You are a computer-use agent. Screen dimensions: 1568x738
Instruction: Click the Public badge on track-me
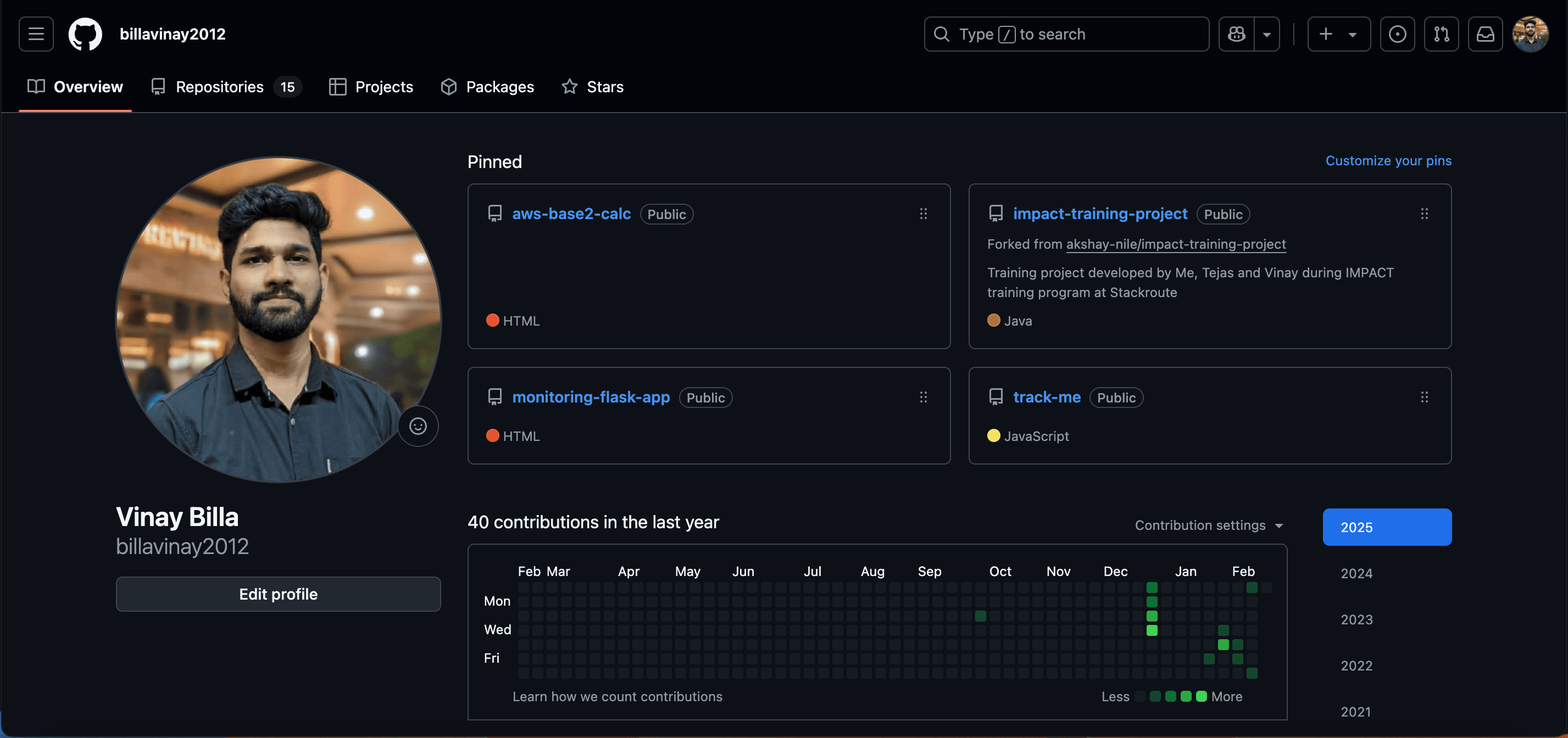coord(1116,398)
